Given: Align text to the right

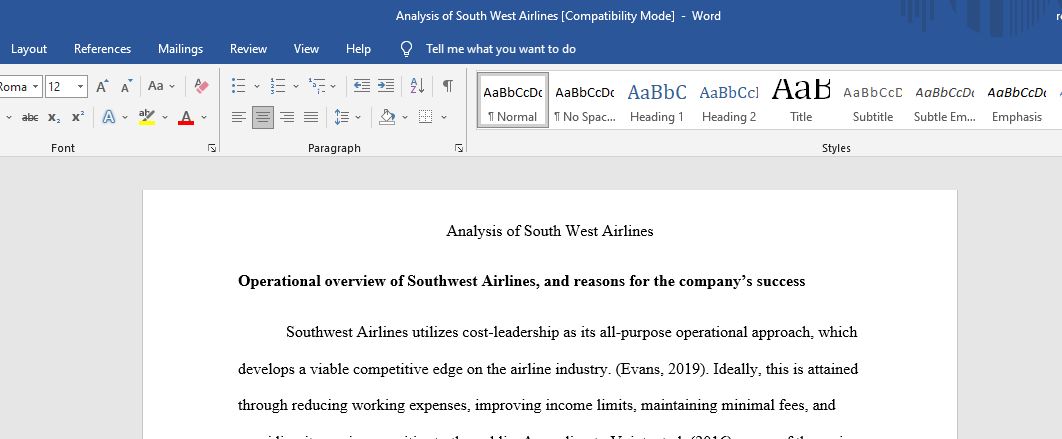Looking at the screenshot, I should [x=287, y=117].
